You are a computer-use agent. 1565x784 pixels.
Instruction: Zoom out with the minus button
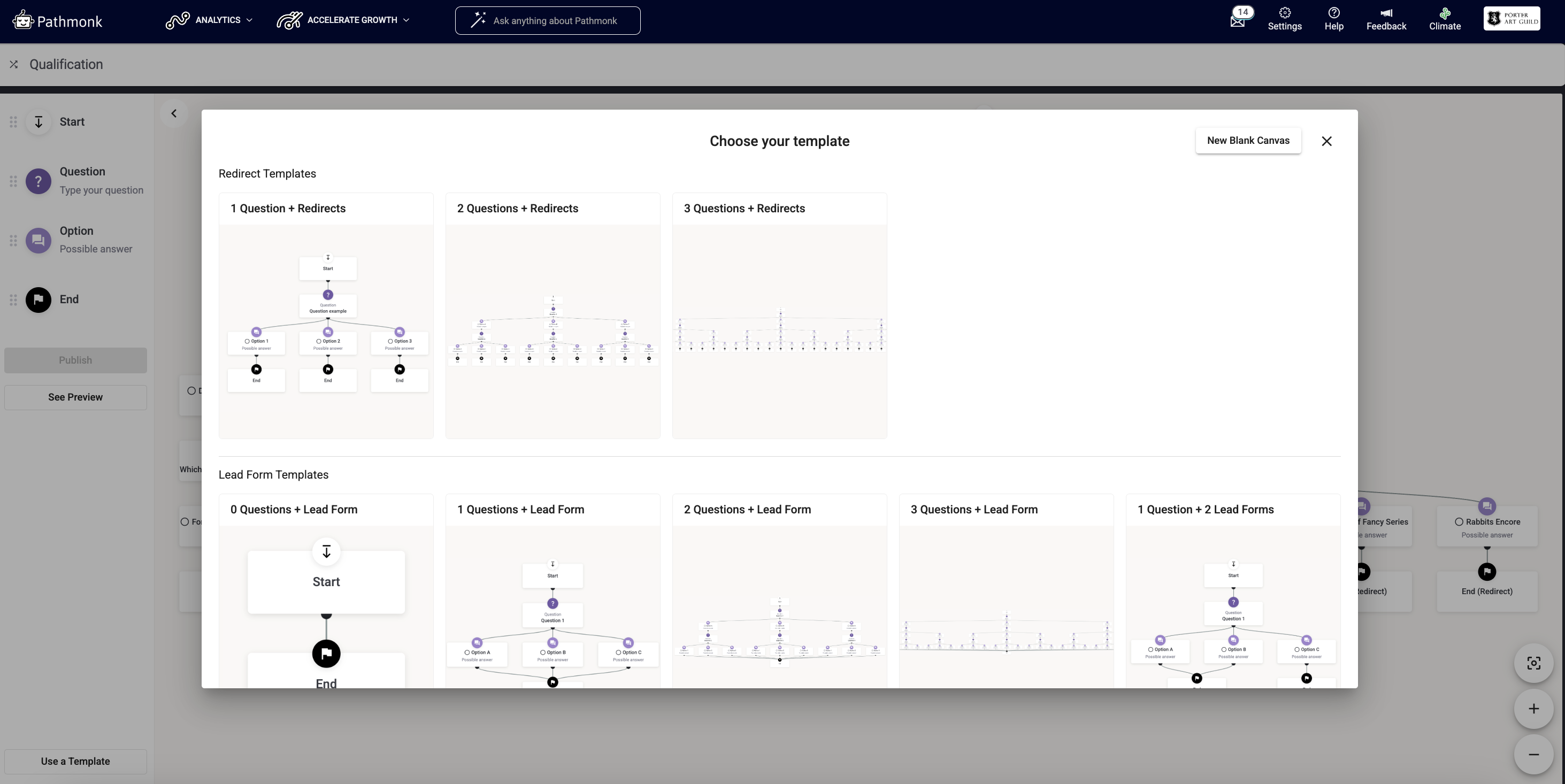(x=1533, y=754)
